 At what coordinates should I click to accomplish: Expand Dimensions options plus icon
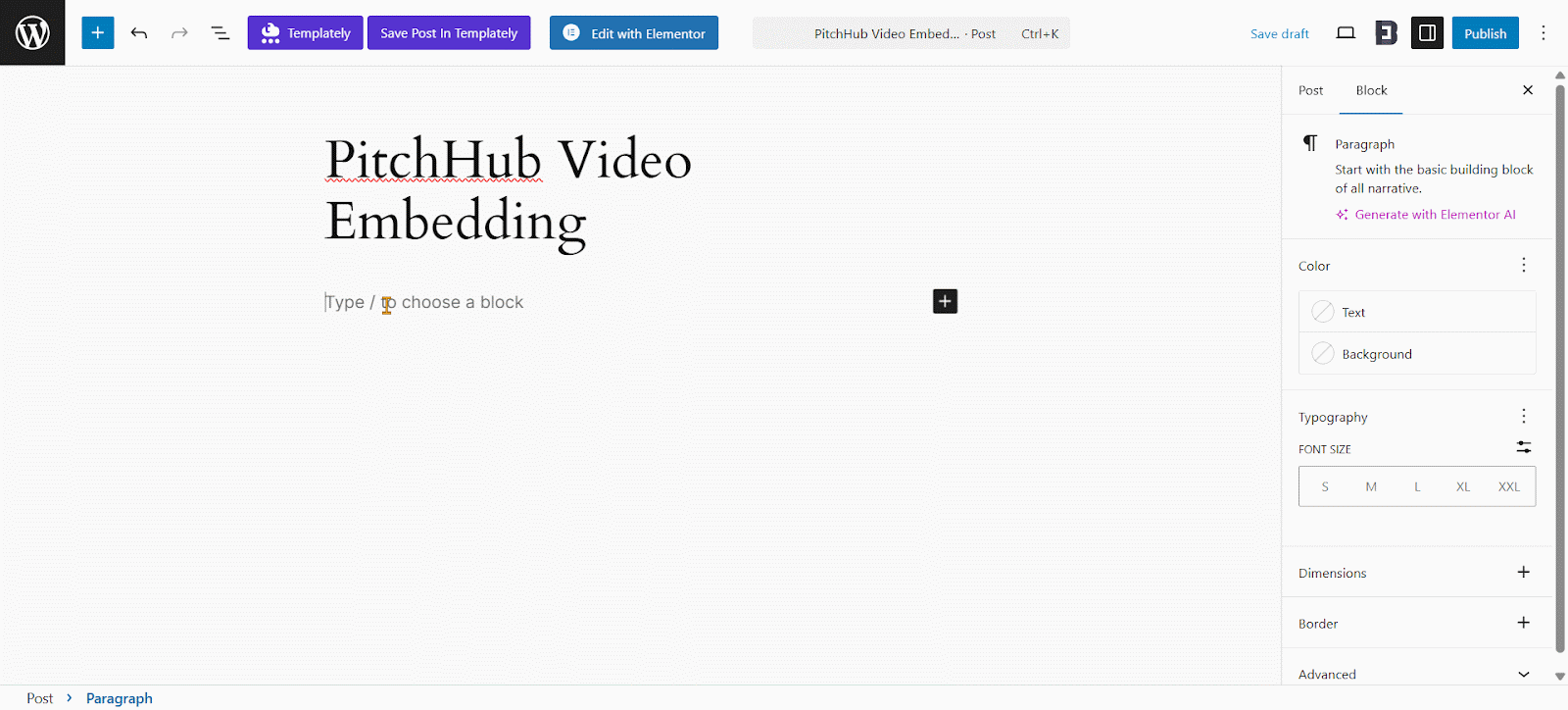point(1524,572)
